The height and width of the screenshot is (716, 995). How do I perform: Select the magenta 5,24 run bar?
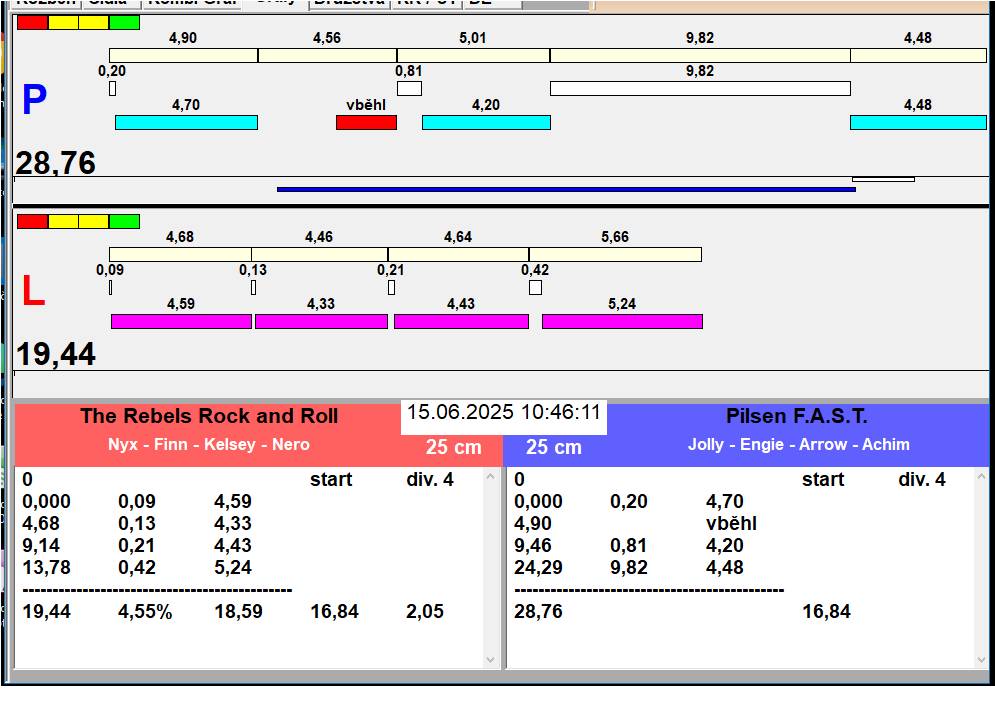(622, 321)
